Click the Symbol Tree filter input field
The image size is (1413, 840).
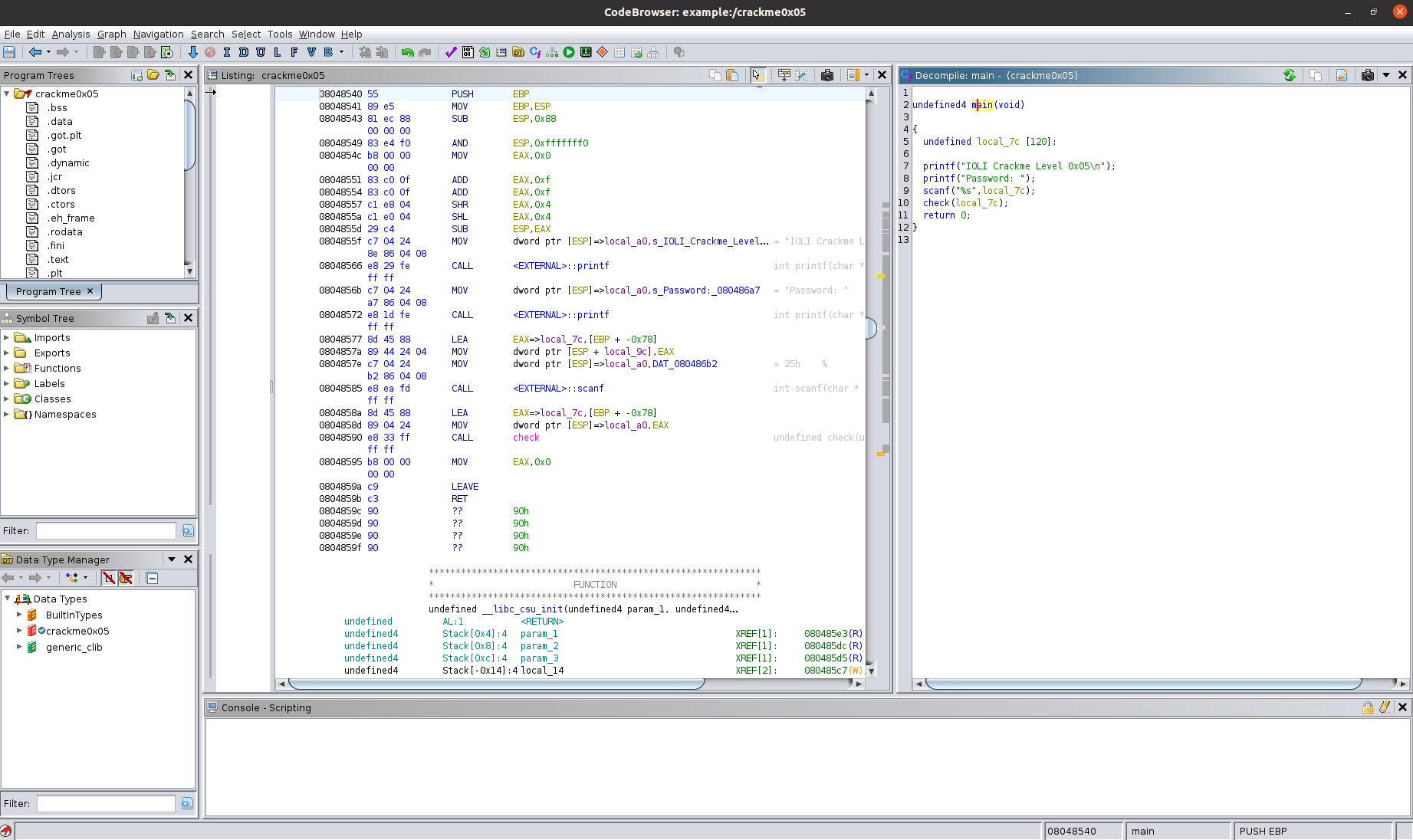tap(106, 530)
